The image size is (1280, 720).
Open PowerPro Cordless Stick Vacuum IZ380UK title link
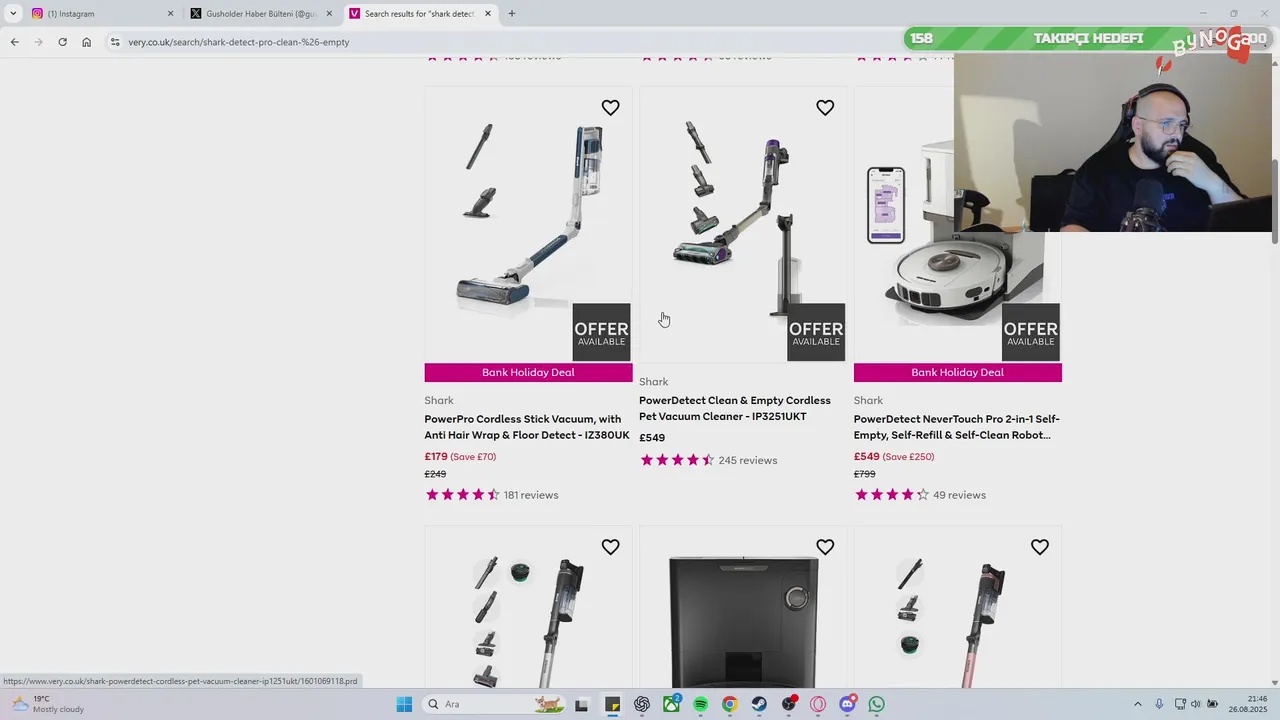point(527,427)
